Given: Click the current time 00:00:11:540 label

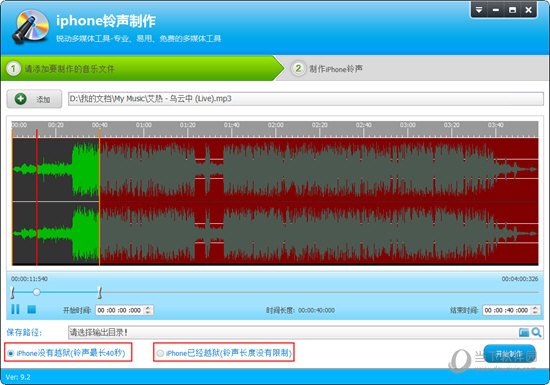Looking at the screenshot, I should (29, 279).
